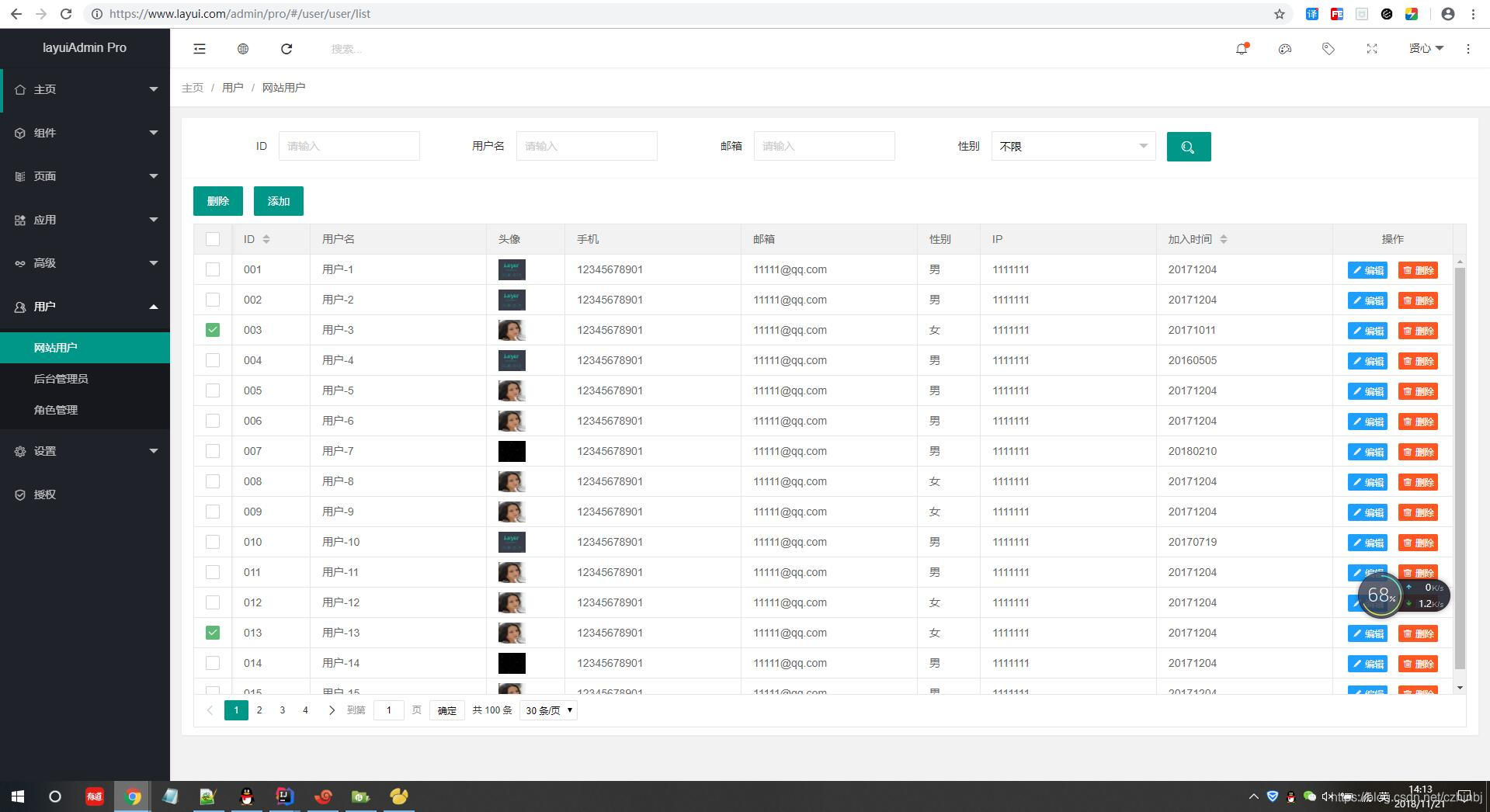Open the globe website icon in header
1490x812 pixels.
click(x=243, y=49)
